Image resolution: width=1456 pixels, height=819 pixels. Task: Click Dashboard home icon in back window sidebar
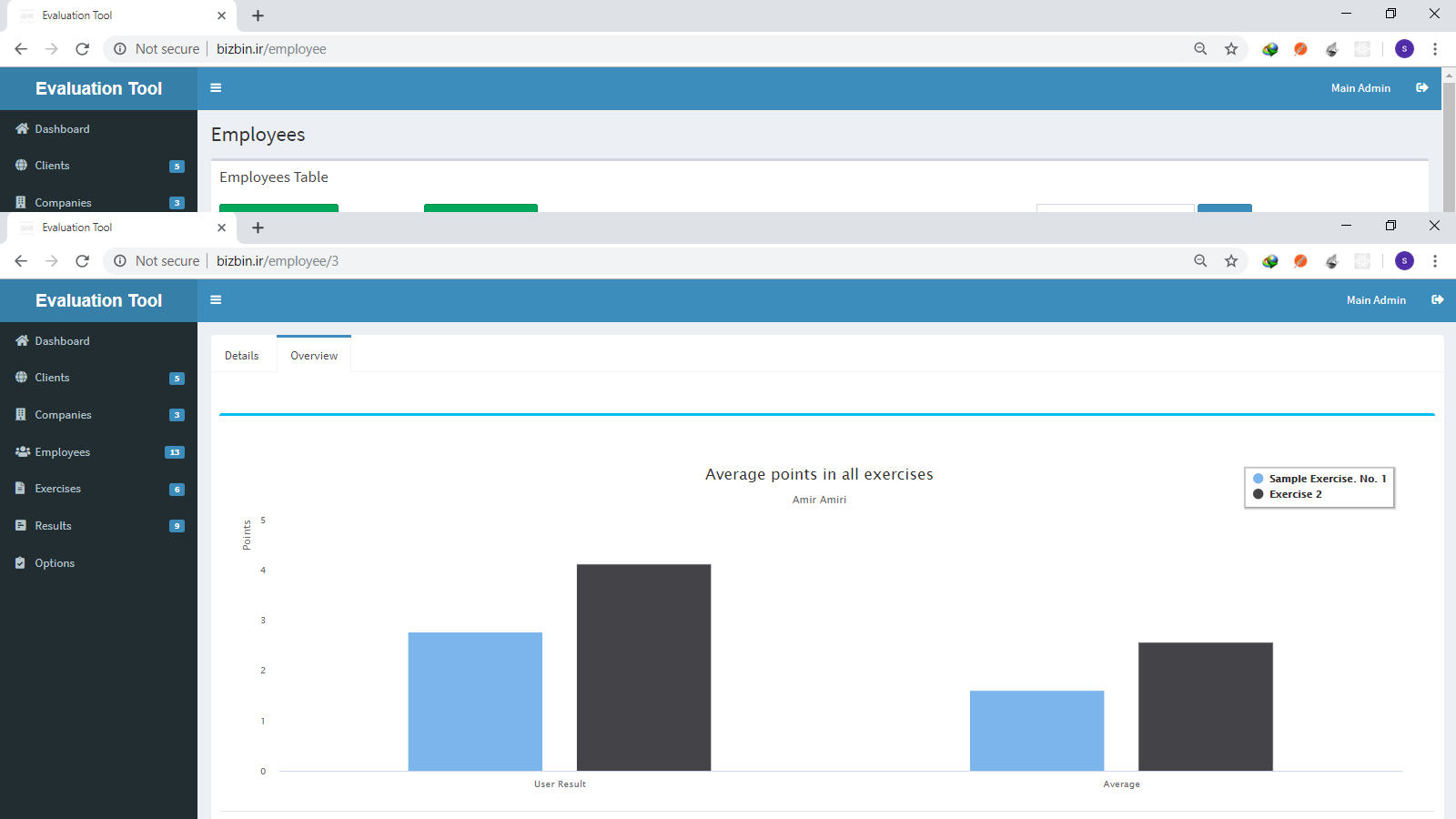pos(22,128)
